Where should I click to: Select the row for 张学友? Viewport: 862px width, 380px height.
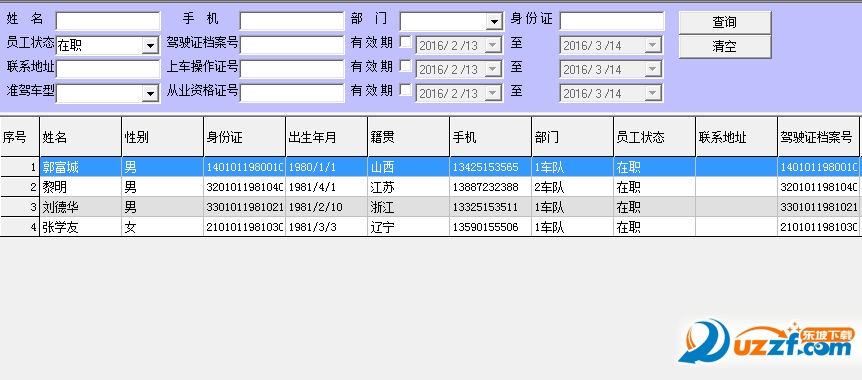(431, 227)
